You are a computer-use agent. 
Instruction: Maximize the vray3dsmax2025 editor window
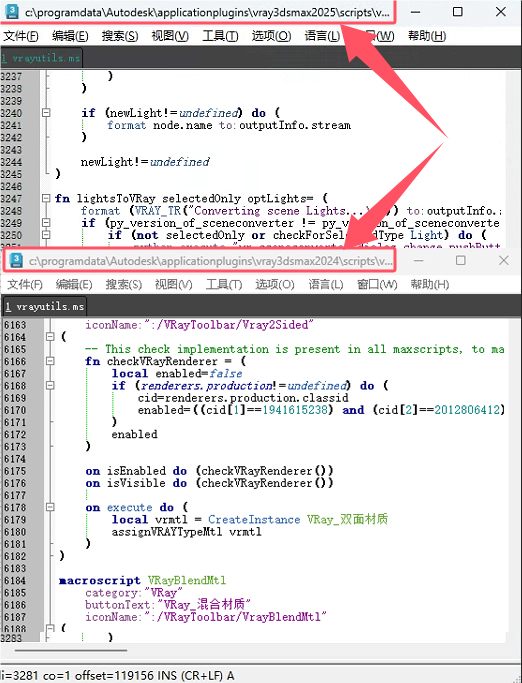(458, 12)
